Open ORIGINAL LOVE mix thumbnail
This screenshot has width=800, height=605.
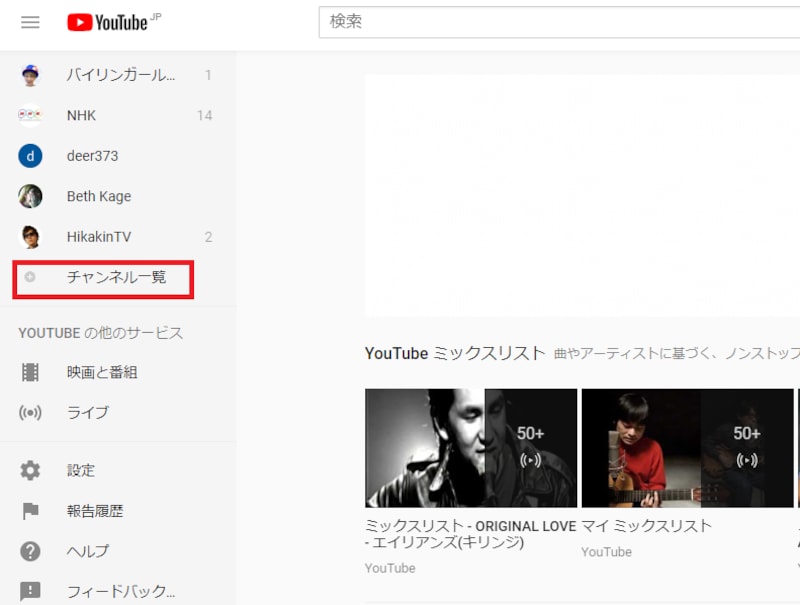471,448
